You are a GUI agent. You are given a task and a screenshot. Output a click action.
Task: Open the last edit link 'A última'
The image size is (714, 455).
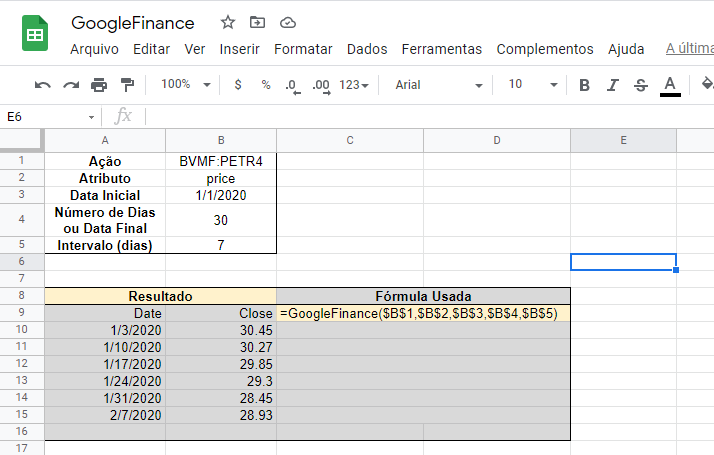(x=689, y=48)
